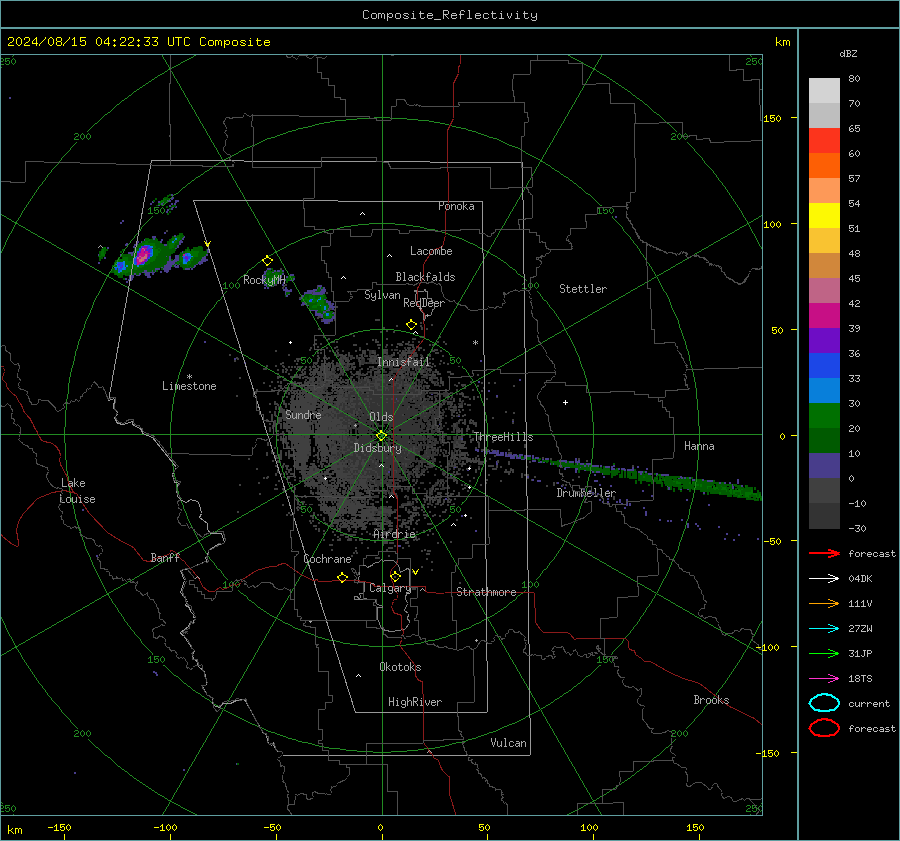The height and width of the screenshot is (841, 900).
Task: Click the Strathmore label
Action: [x=487, y=592]
